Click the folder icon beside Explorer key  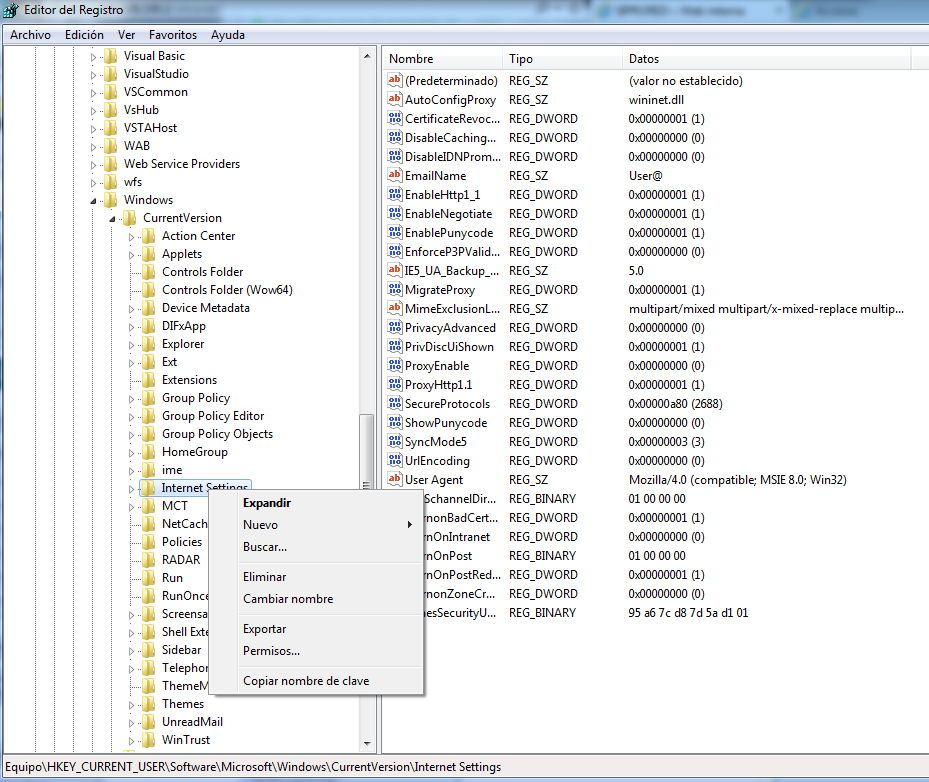point(149,344)
